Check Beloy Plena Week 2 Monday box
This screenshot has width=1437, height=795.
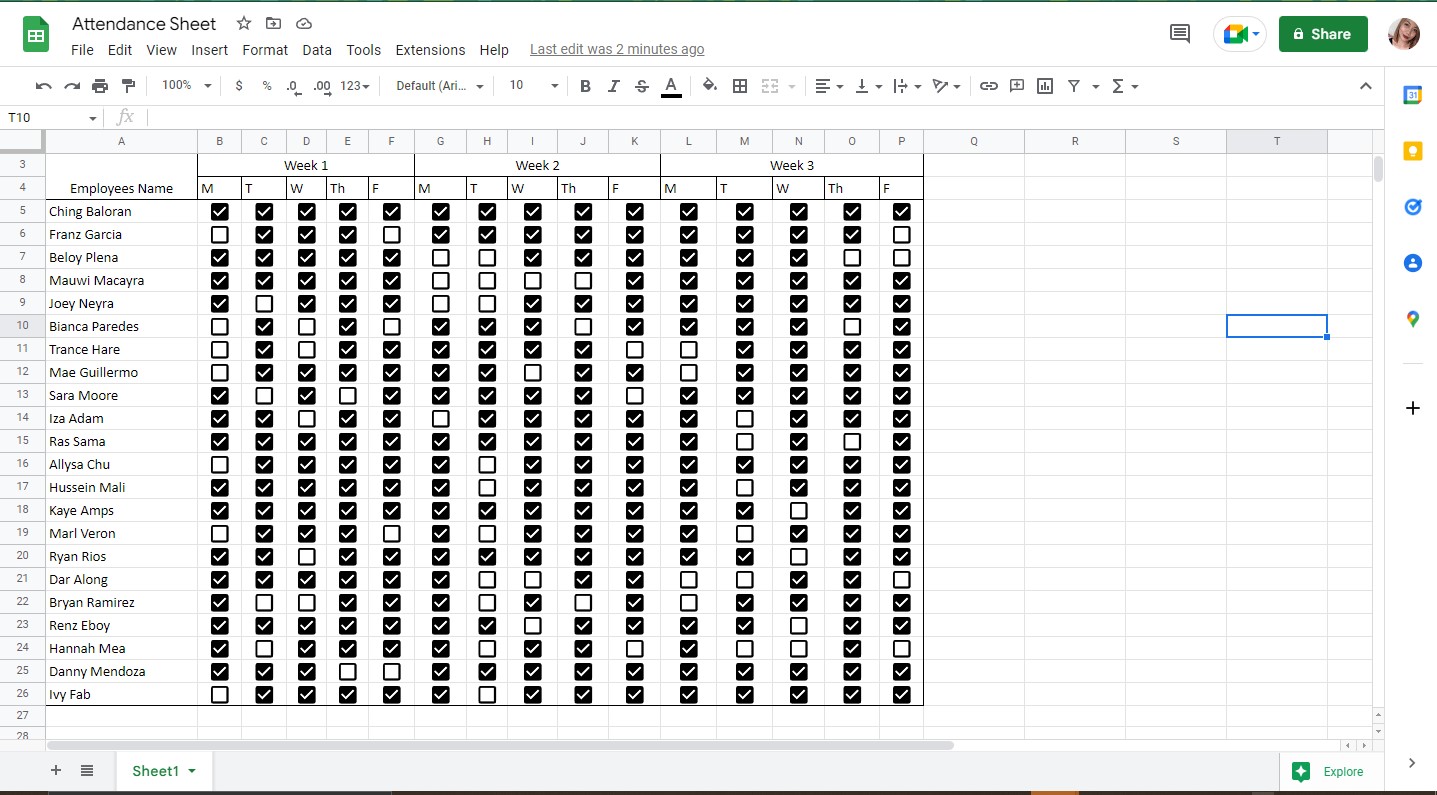pos(441,258)
